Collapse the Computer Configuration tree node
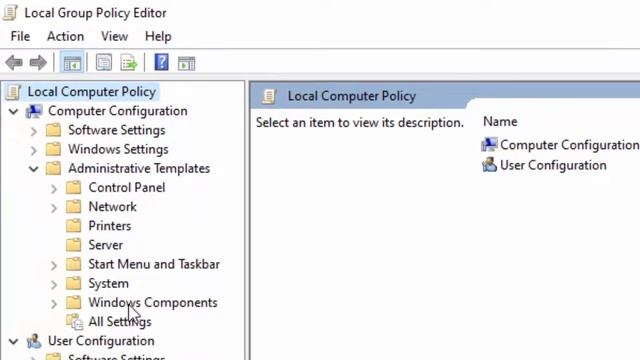Screen dimensions: 640x360 pyautogui.click(x=13, y=111)
